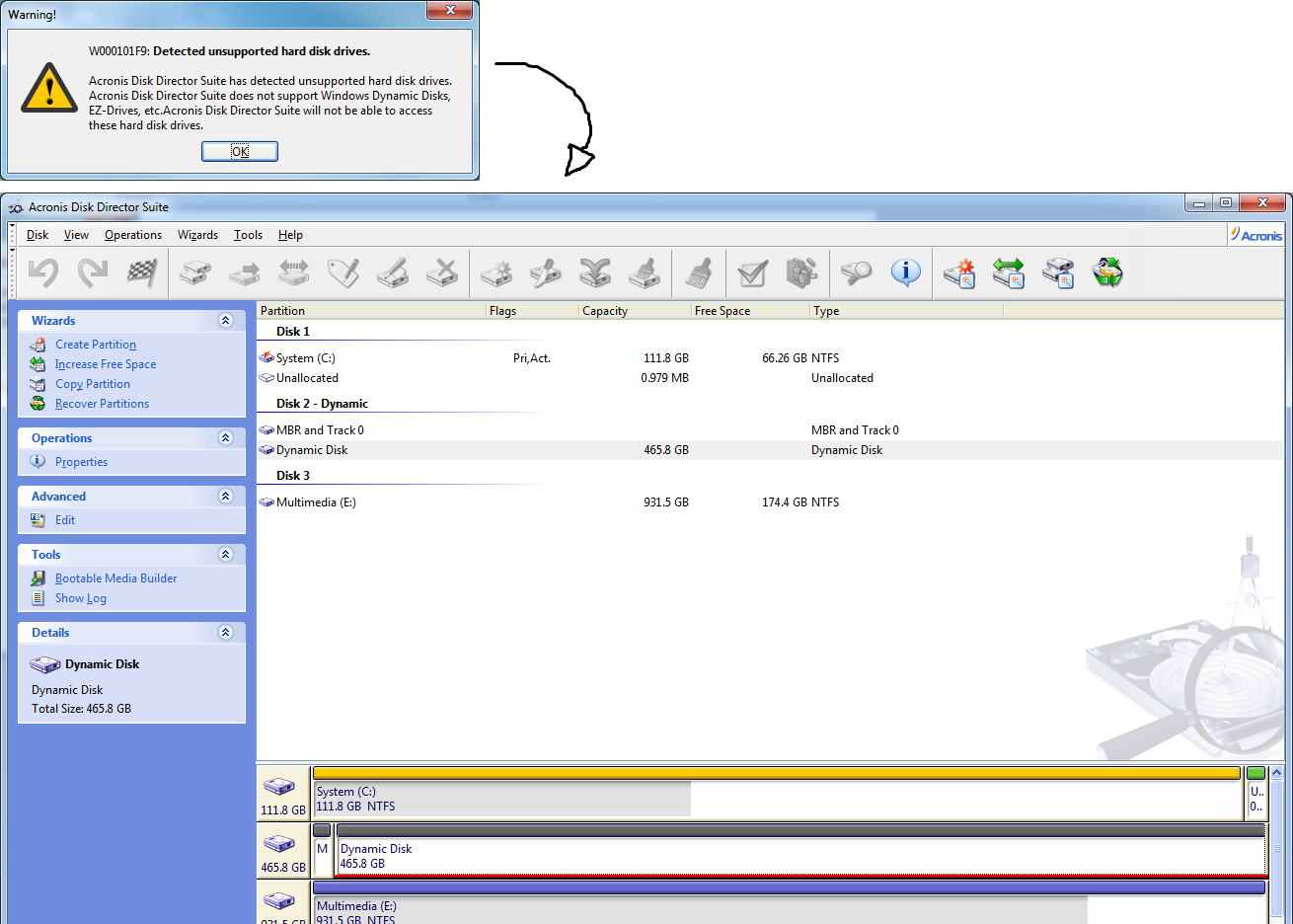Click the green arrows Increase Free Space icon

click(x=1009, y=272)
